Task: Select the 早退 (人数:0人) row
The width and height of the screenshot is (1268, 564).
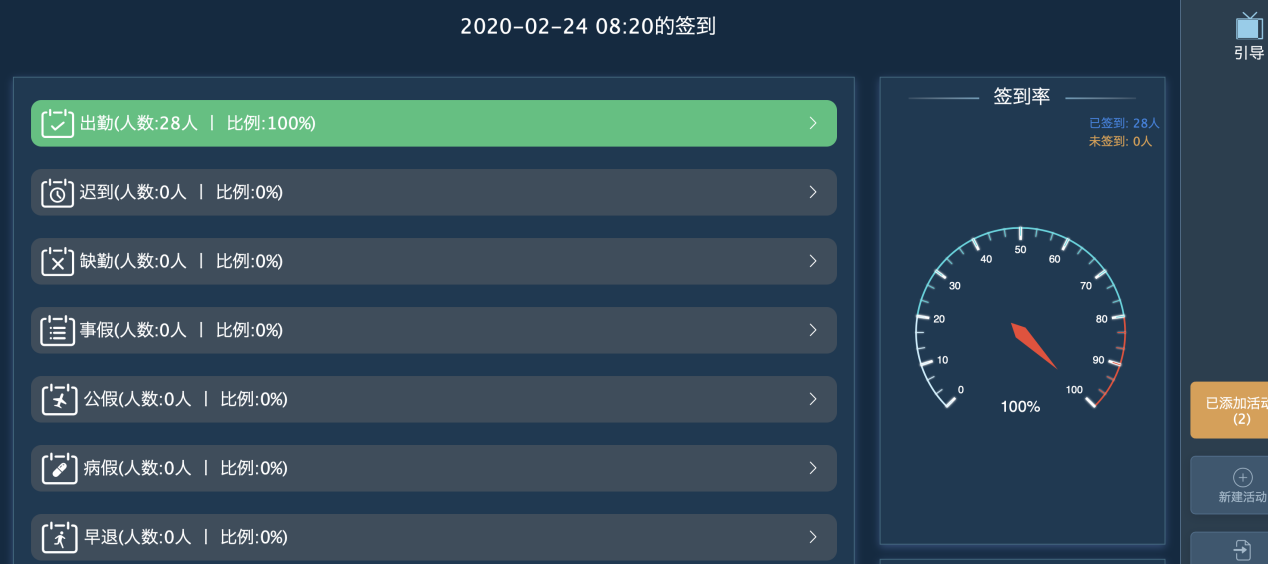Action: 434,538
